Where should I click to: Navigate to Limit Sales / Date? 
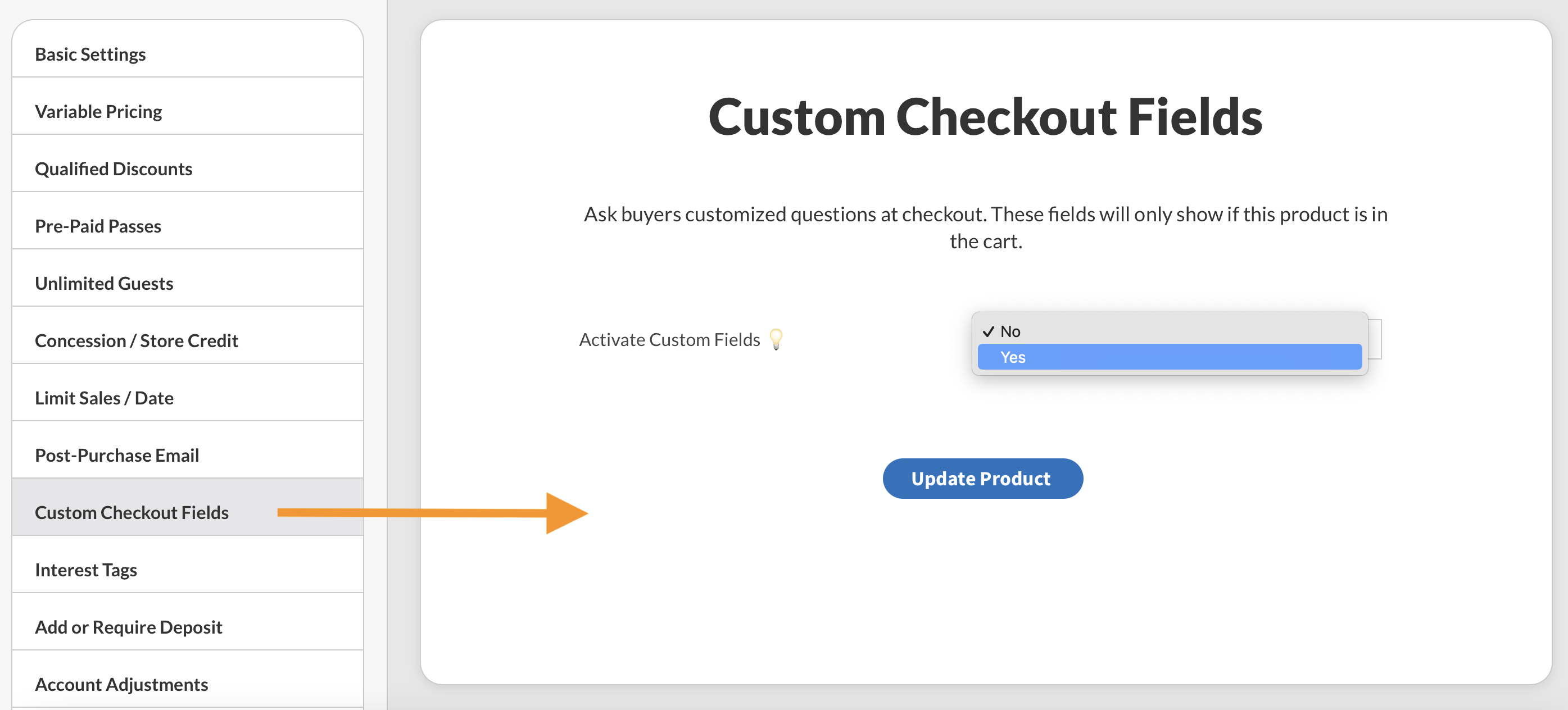104,397
